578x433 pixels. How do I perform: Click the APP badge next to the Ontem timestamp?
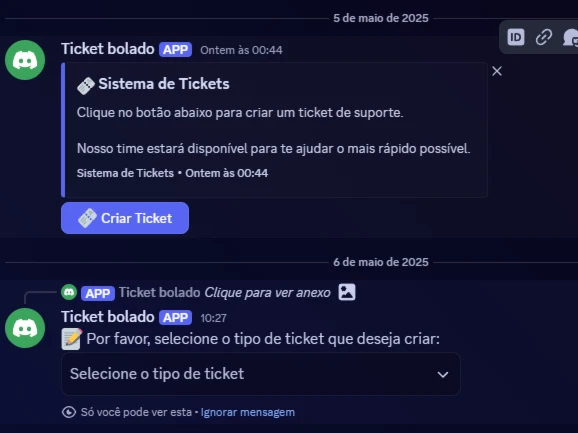(x=175, y=49)
